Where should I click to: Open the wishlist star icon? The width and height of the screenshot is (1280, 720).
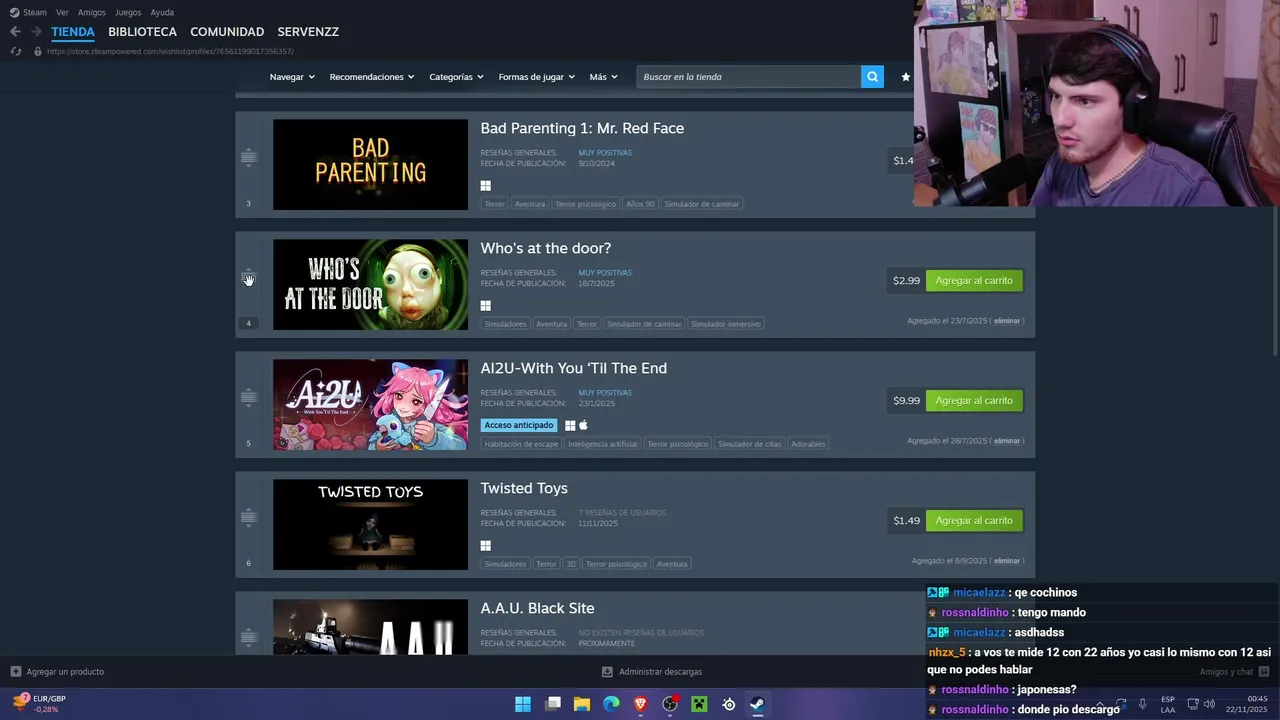(906, 77)
